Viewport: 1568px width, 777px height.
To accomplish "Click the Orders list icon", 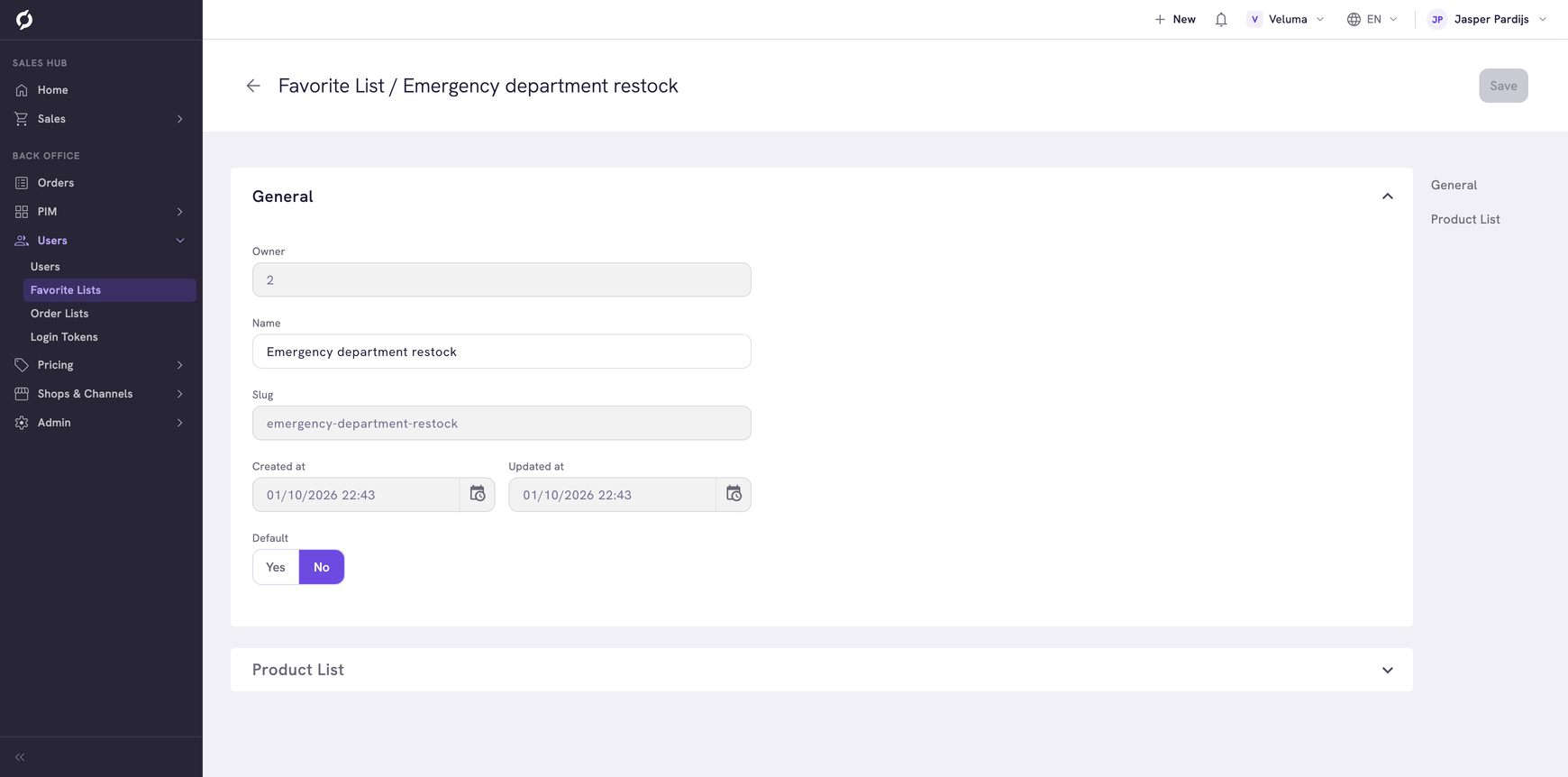I will click(x=22, y=183).
